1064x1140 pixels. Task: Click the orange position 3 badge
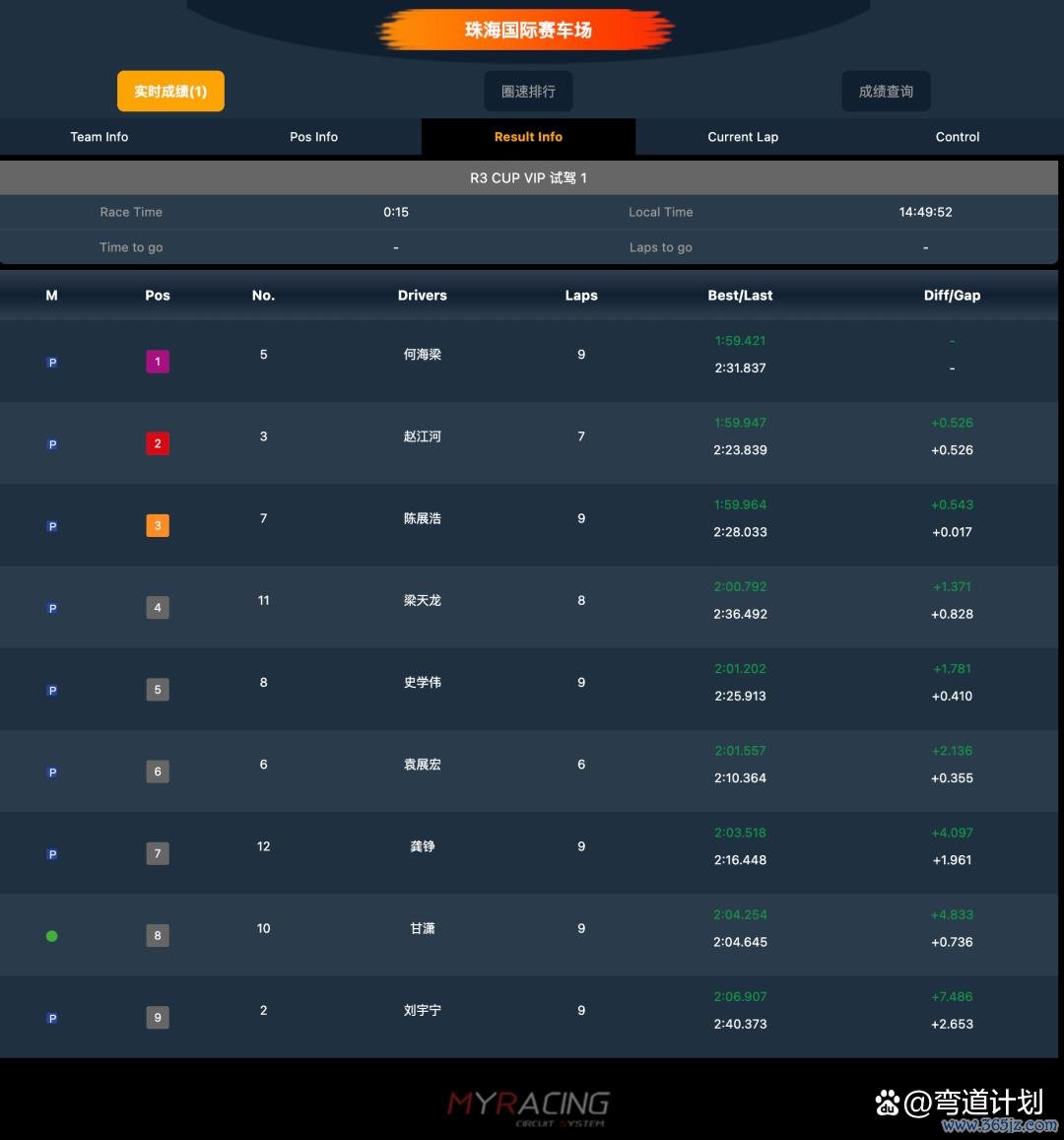[158, 525]
